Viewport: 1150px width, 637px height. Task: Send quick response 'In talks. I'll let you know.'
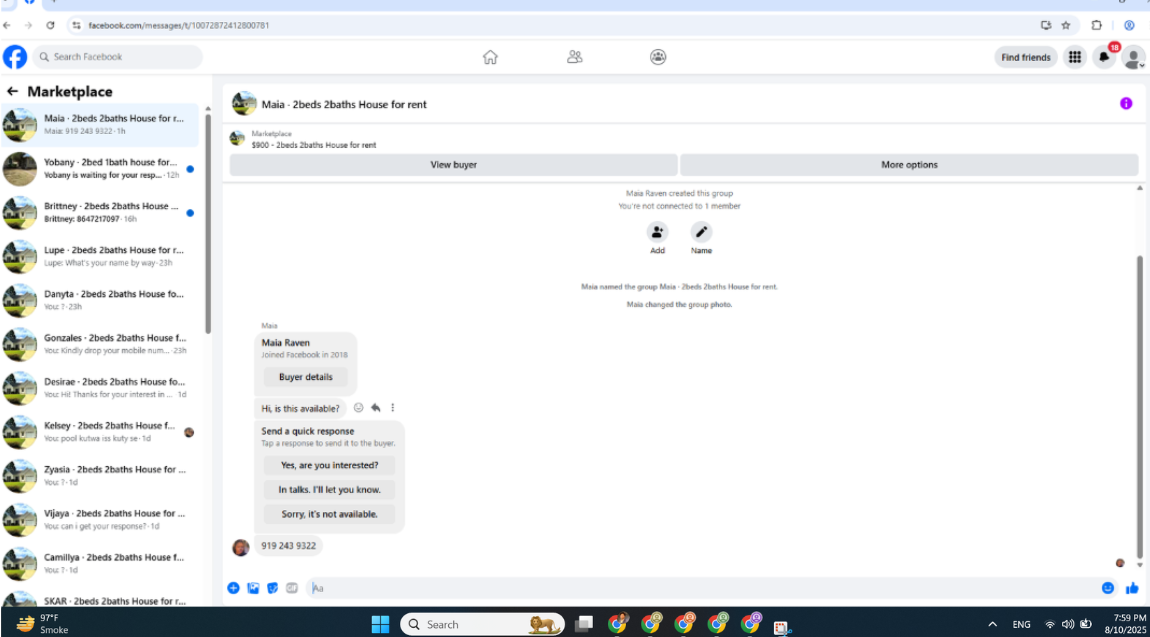coord(329,490)
